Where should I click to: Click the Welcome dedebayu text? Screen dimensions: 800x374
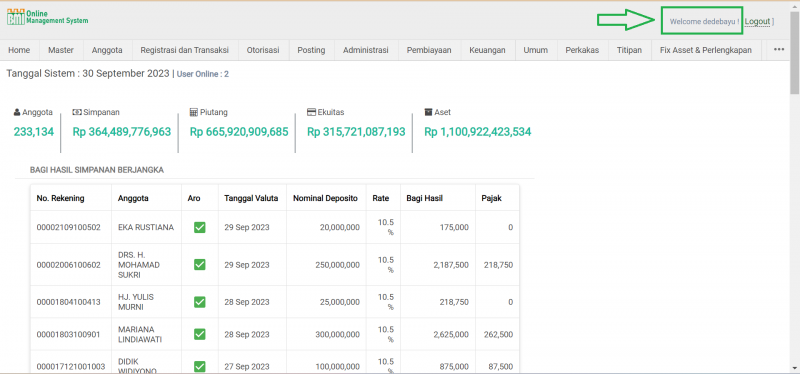pos(705,21)
